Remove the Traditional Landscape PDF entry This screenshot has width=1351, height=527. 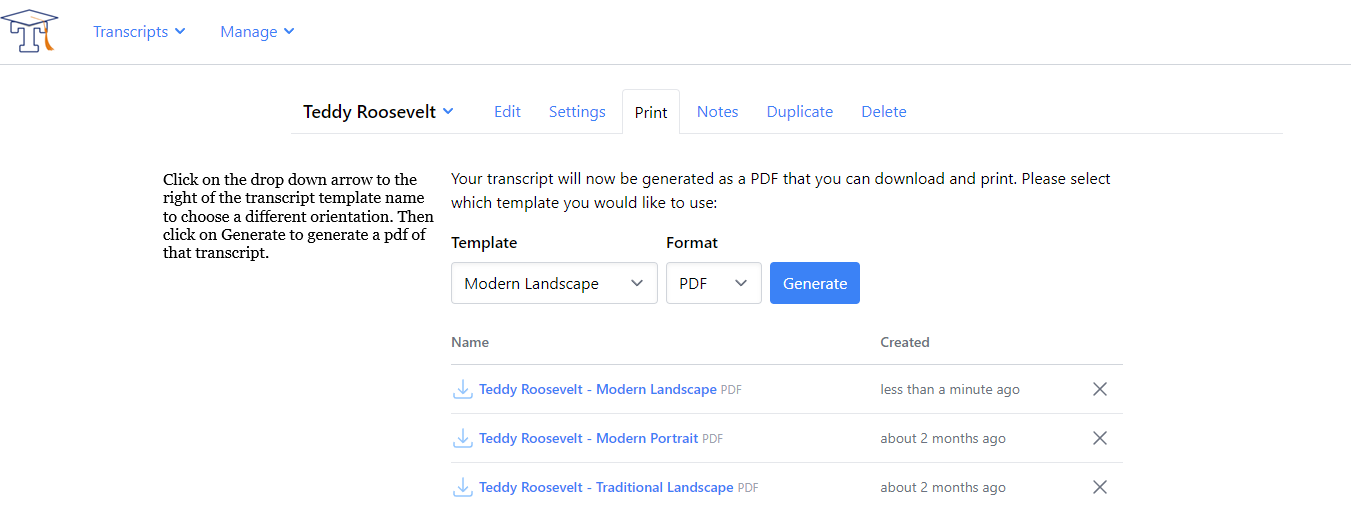(x=1099, y=487)
